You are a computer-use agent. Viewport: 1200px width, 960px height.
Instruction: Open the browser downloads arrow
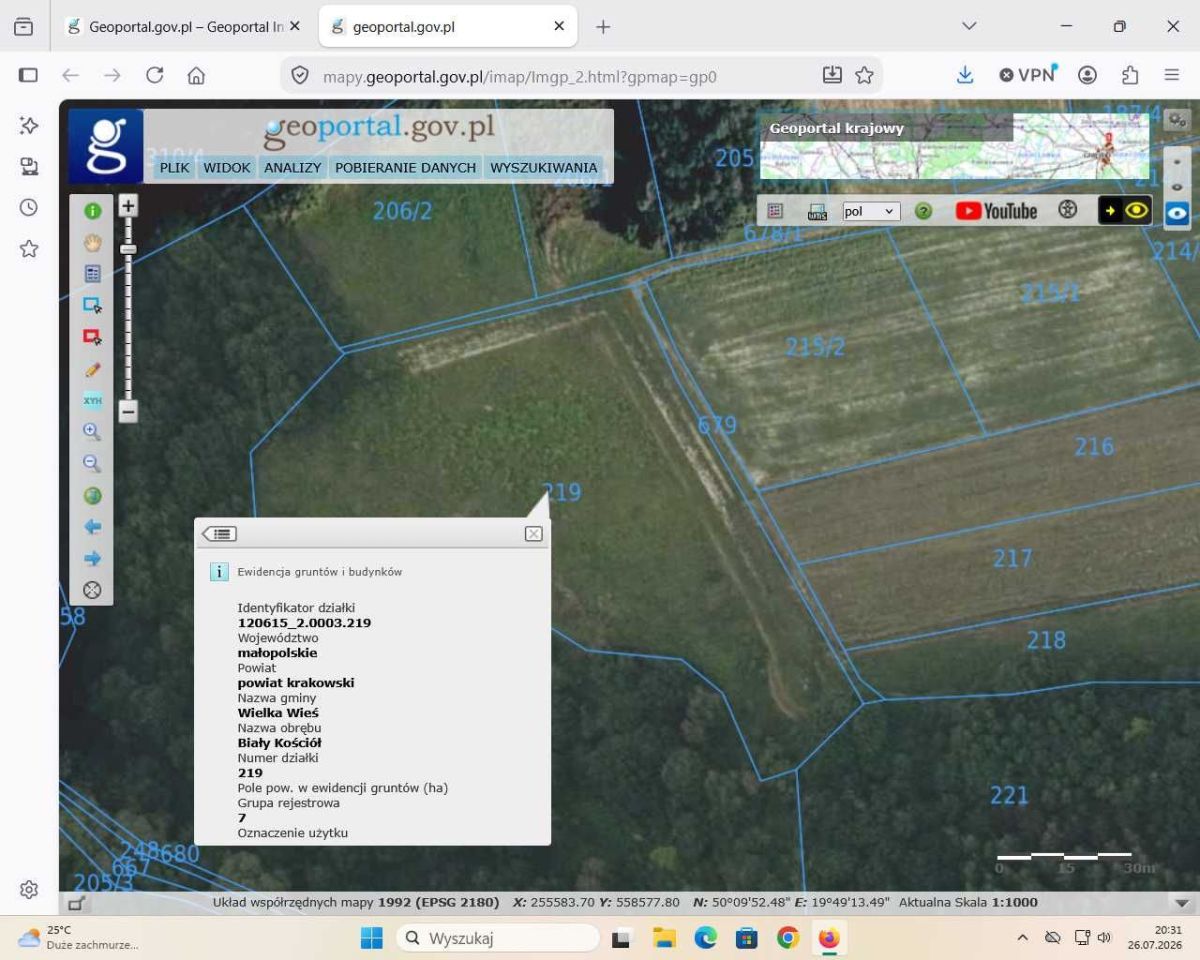click(x=965, y=75)
